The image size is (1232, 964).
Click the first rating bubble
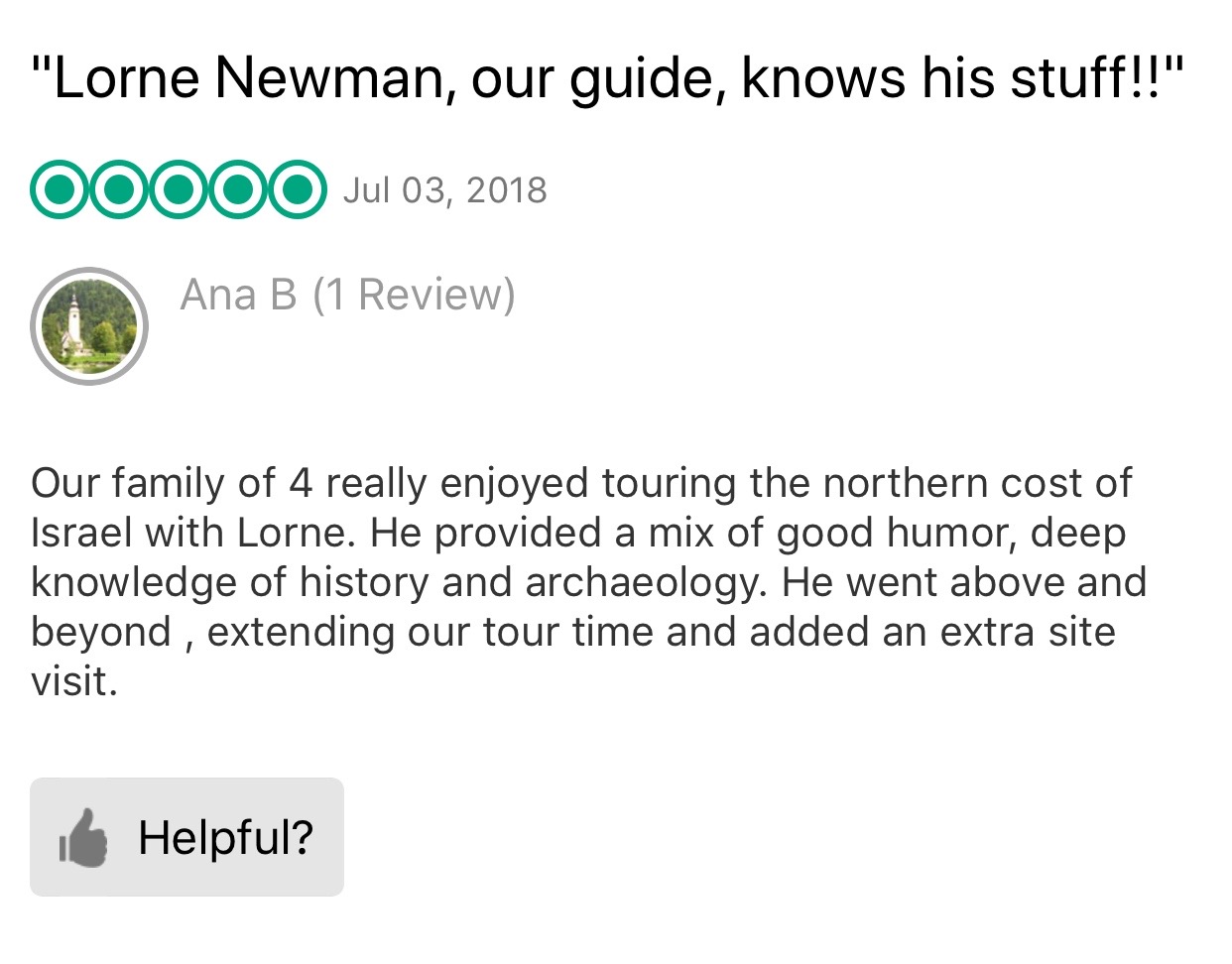(60, 189)
